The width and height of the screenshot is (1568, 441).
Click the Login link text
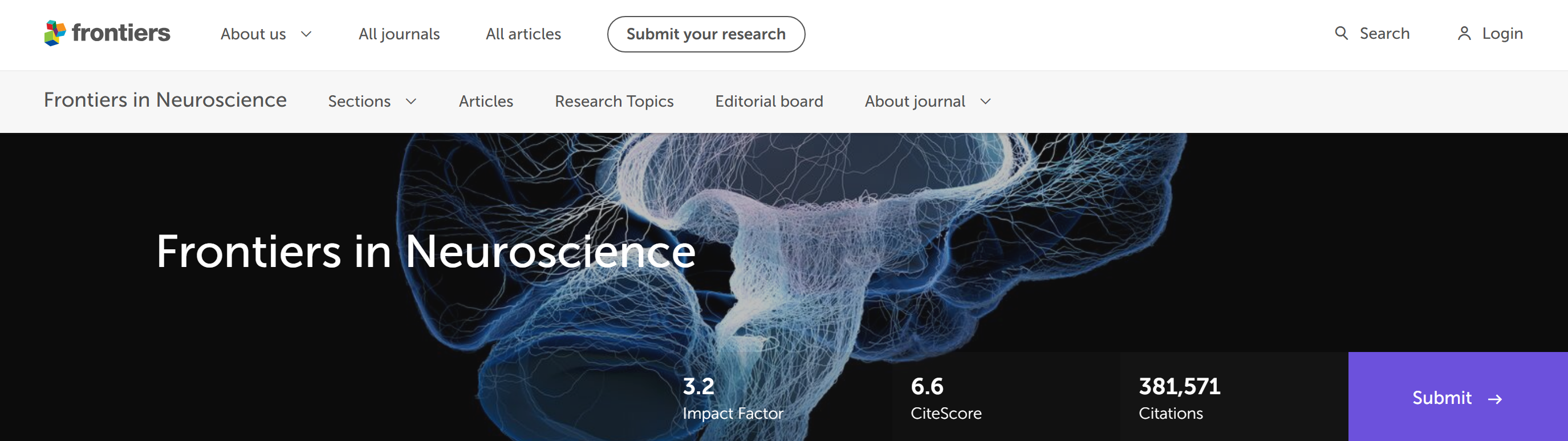pyautogui.click(x=1502, y=34)
